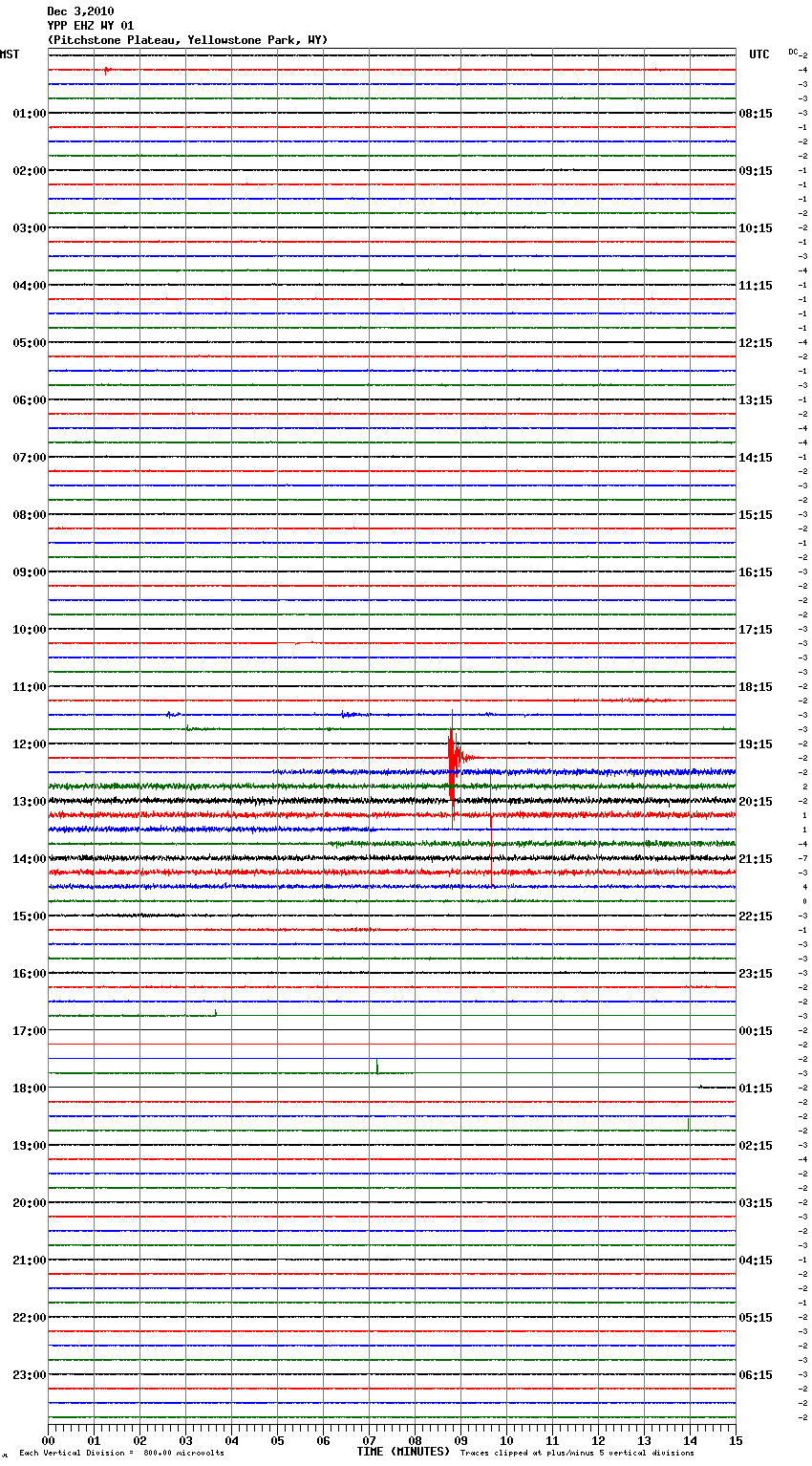Click the 12:15 UTC time label
Viewport: 812px width, 1466px height.
(x=756, y=343)
